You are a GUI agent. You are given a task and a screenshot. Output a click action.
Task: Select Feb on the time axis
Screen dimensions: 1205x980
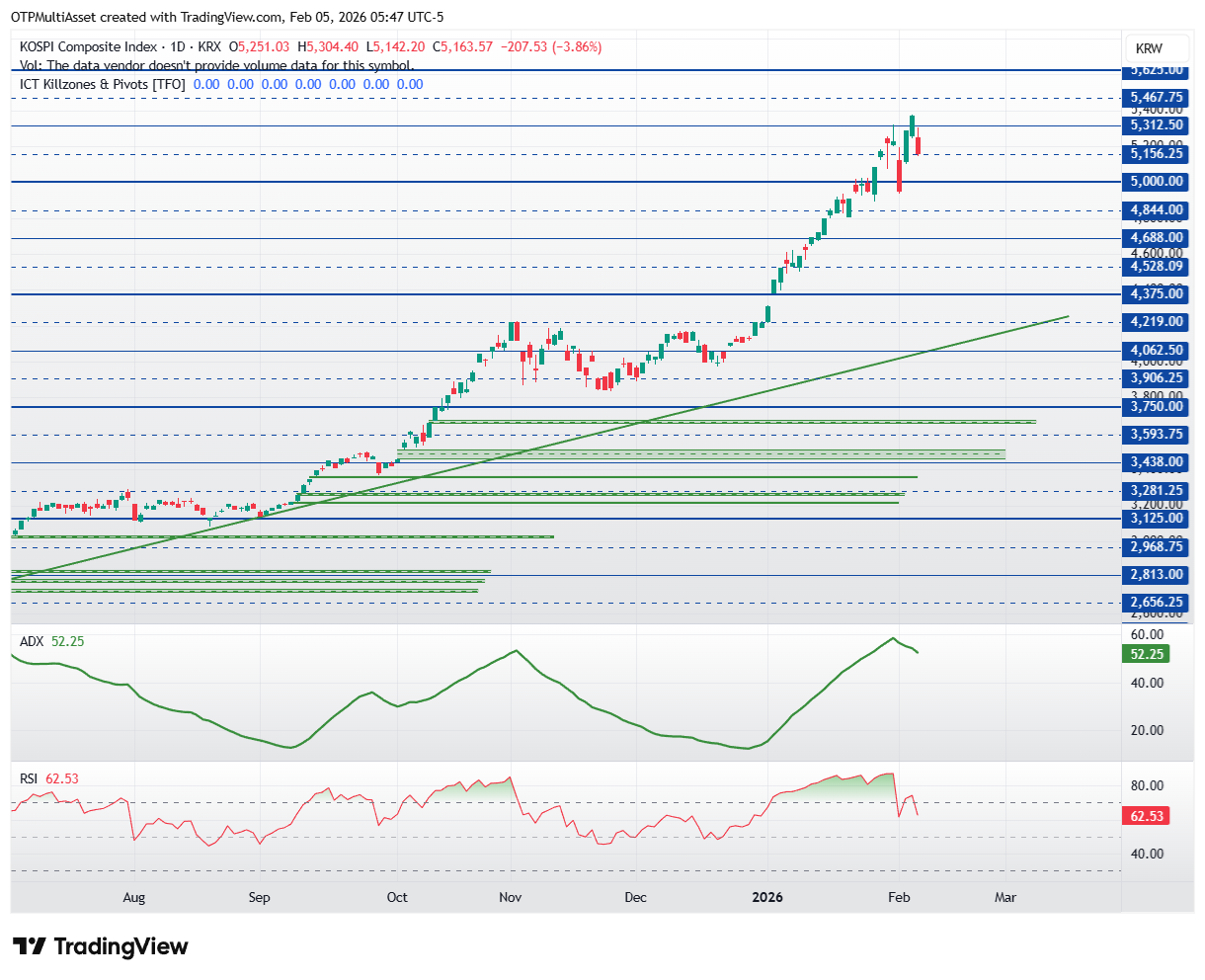897,898
